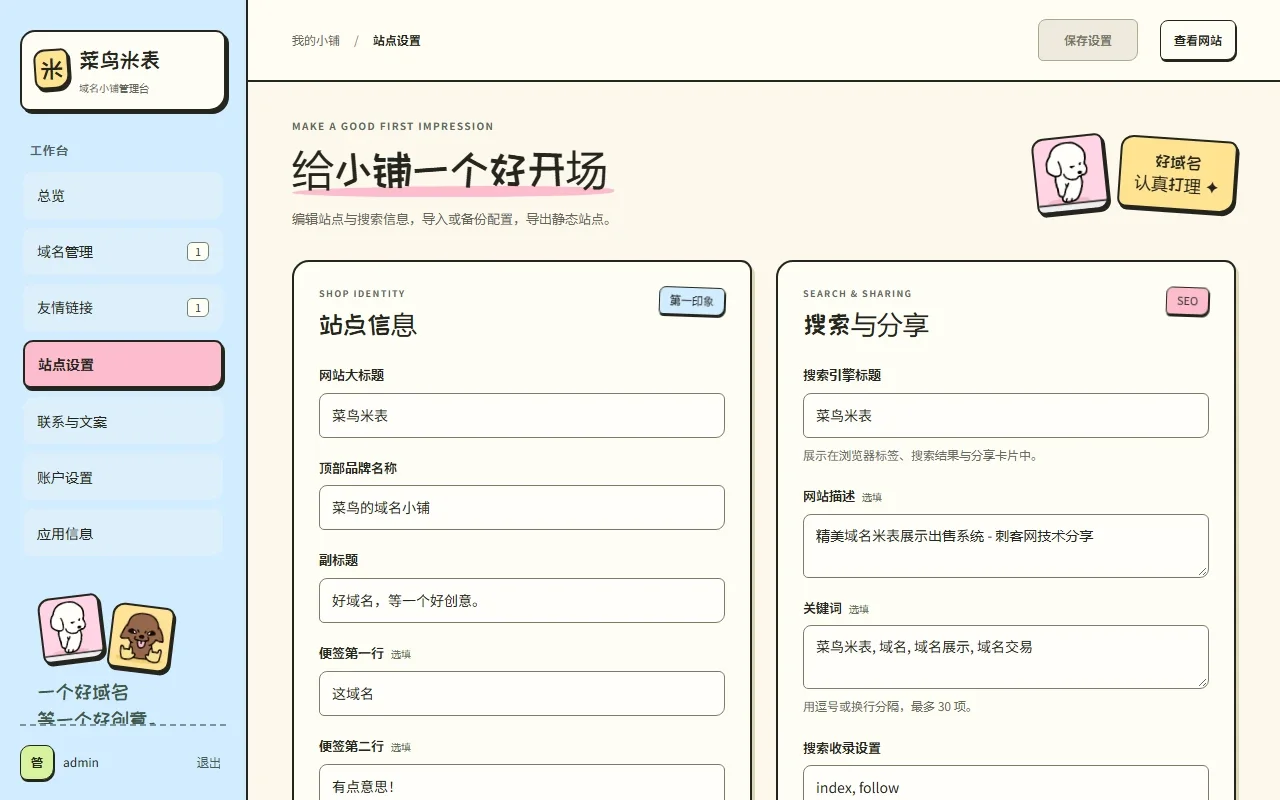Screen dimensions: 1280x800
Task: Click hint text 用逗号或换行分隔，最多 30 项。
Action: 888,706
